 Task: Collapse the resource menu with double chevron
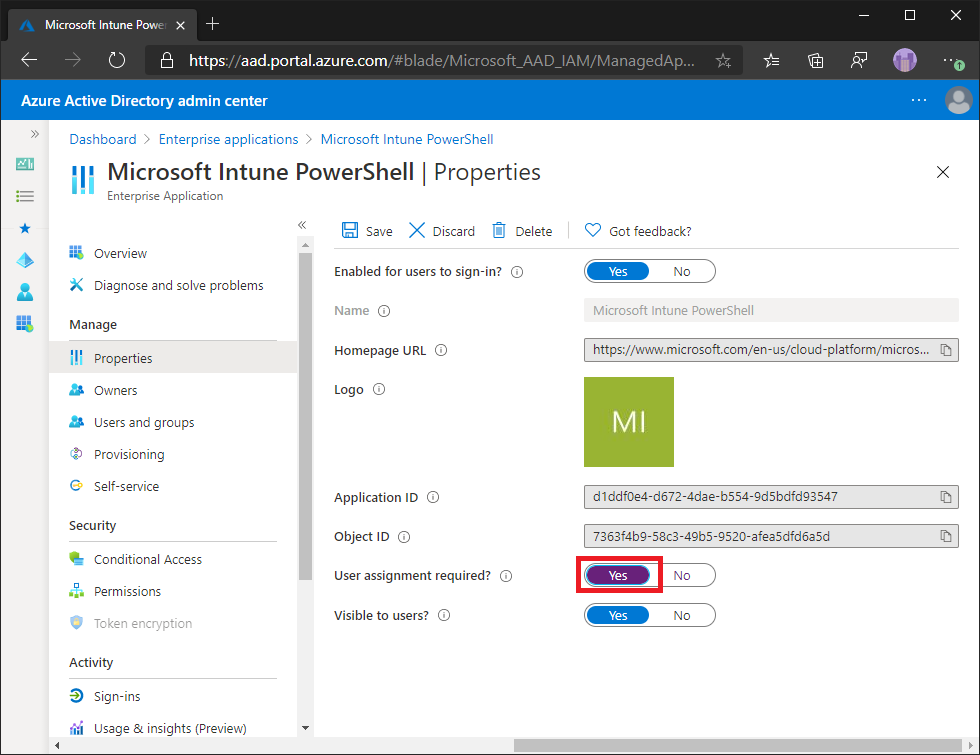click(x=302, y=225)
